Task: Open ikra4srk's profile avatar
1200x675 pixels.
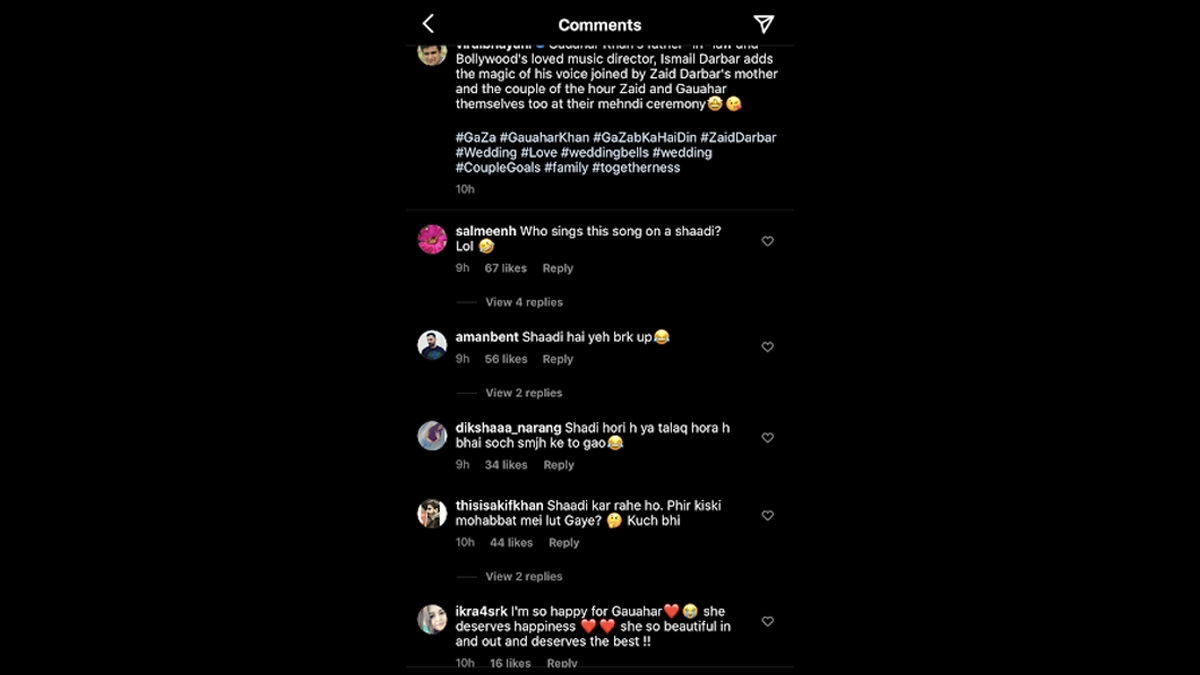Action: pos(432,619)
